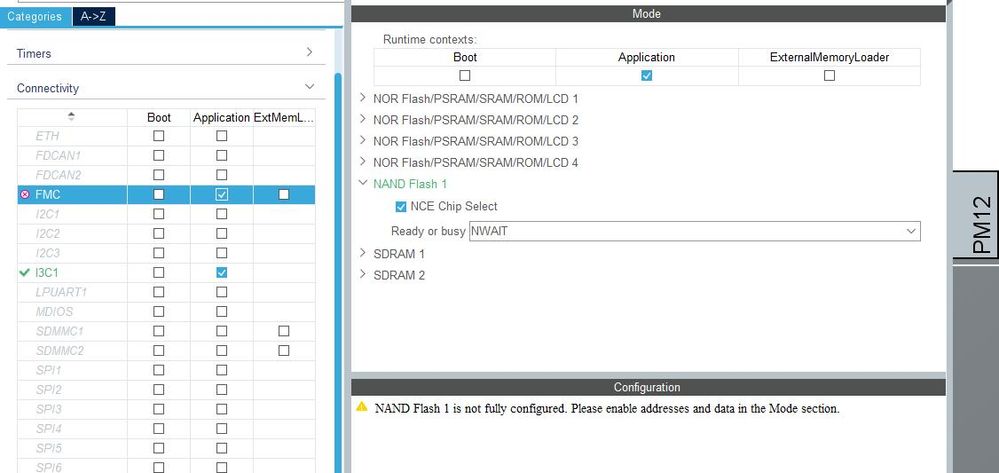Select the FMC peripheral row
This screenshot has height=473, width=999.
click(x=166, y=194)
